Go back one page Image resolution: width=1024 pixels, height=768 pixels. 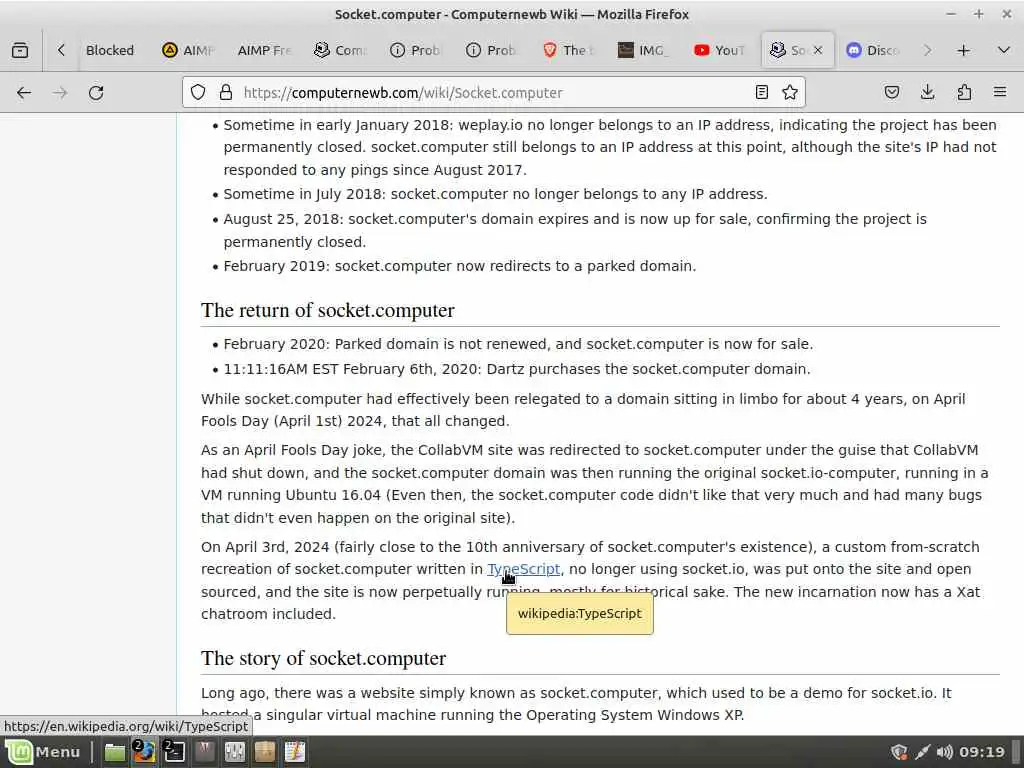24,93
